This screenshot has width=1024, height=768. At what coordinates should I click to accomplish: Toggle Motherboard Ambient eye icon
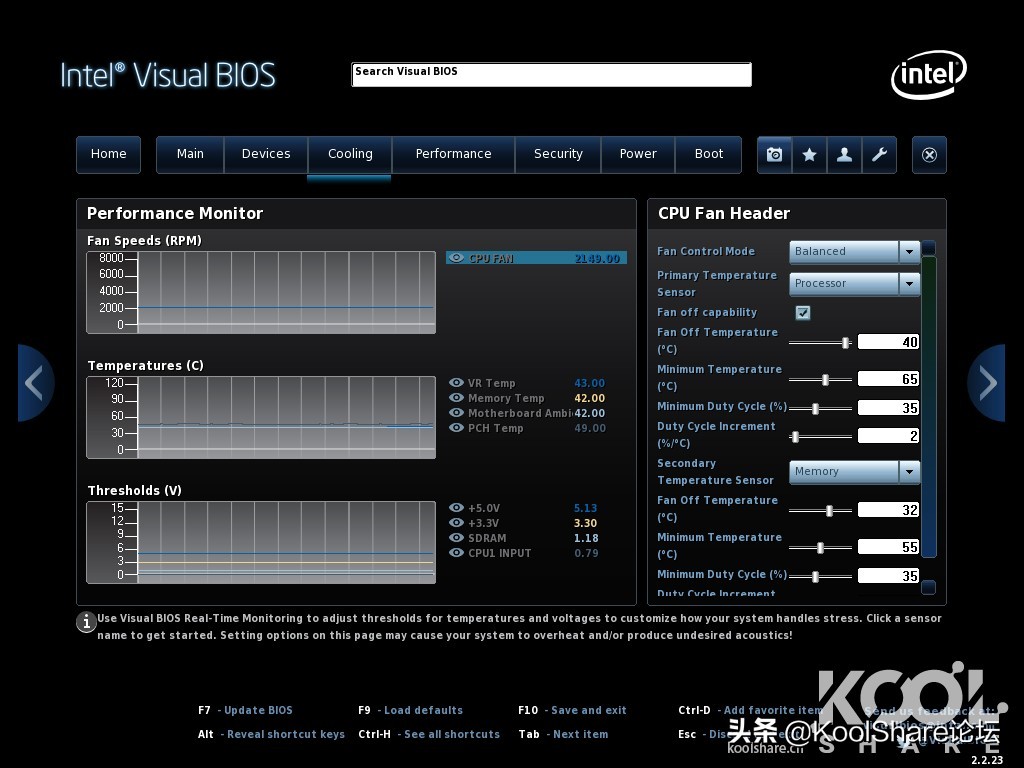456,413
